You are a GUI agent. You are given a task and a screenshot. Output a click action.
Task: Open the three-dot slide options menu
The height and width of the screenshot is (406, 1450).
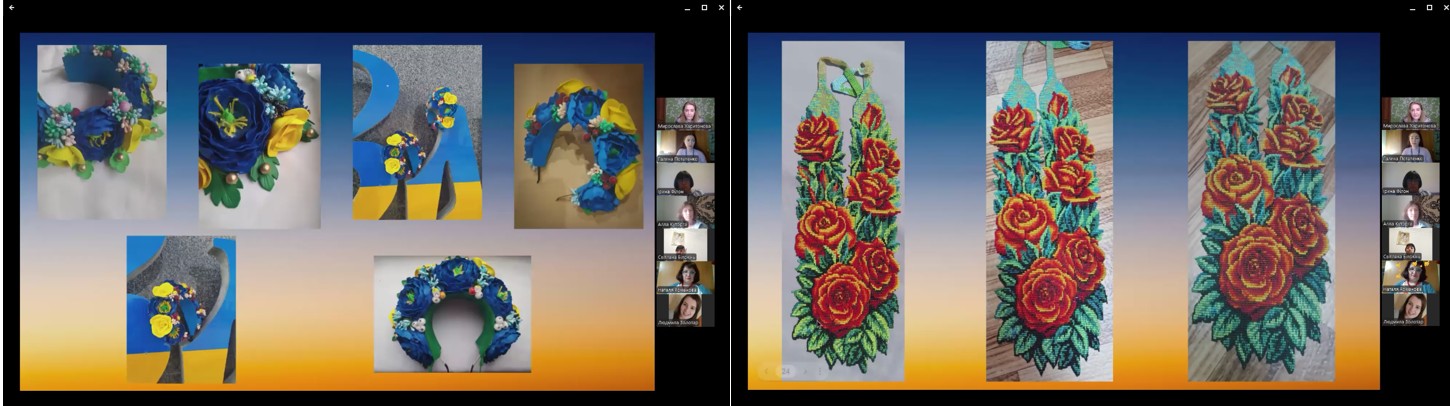(822, 371)
